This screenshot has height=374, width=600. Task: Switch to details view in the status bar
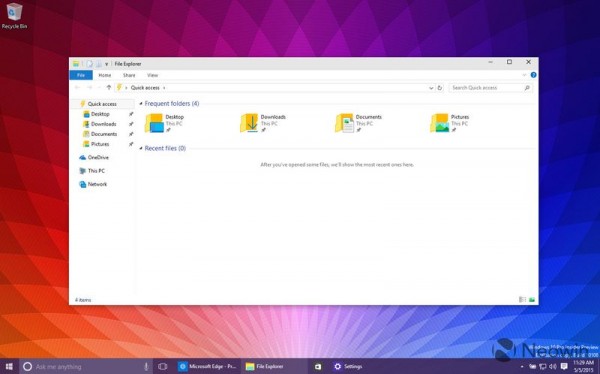pyautogui.click(x=522, y=300)
